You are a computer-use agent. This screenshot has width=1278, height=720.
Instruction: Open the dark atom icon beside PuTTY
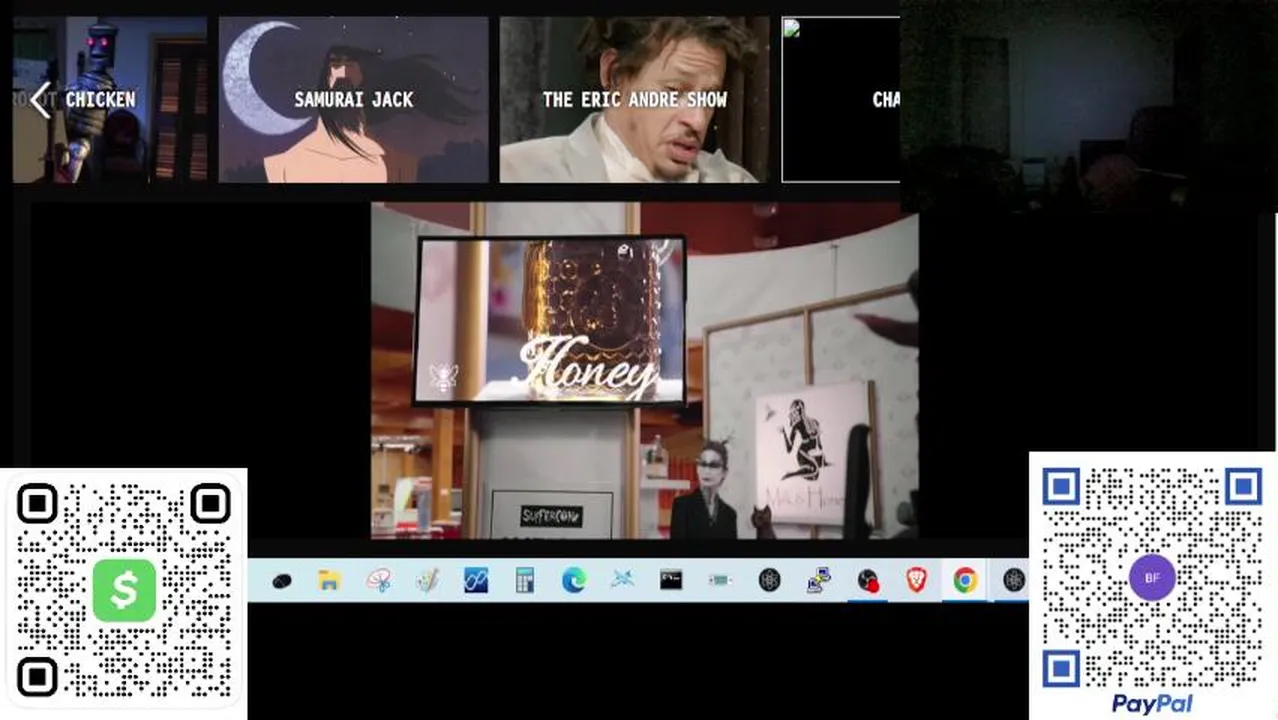[x=769, y=580]
